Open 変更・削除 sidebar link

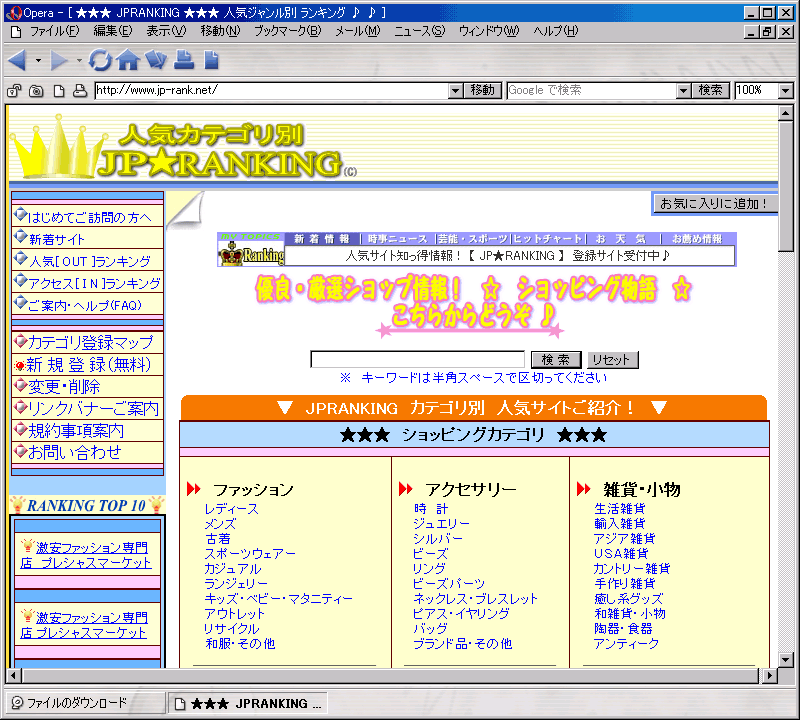point(64,387)
